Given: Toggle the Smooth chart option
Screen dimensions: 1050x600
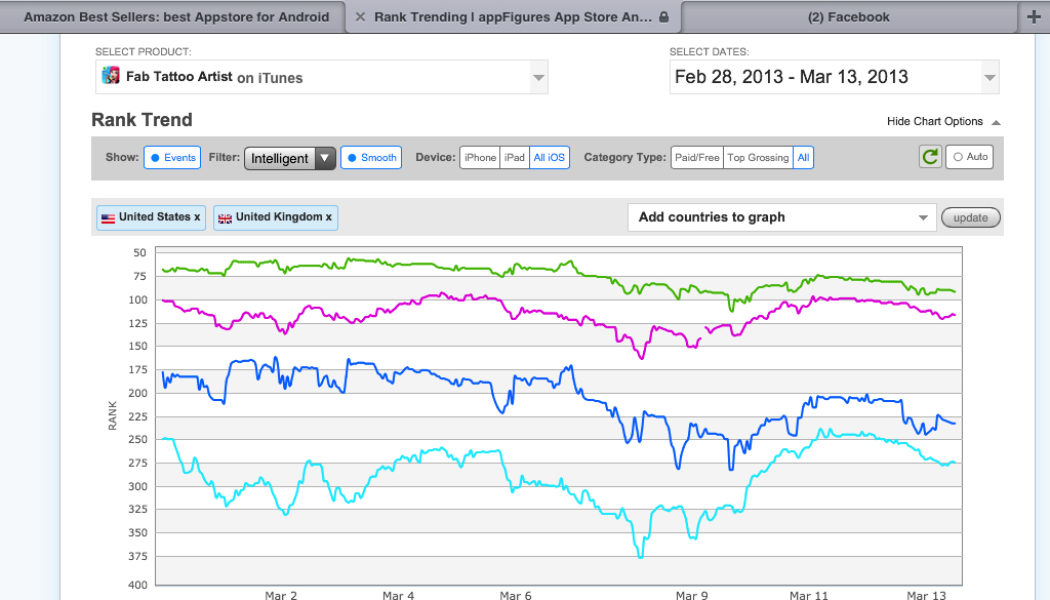Looking at the screenshot, I should click(x=371, y=157).
